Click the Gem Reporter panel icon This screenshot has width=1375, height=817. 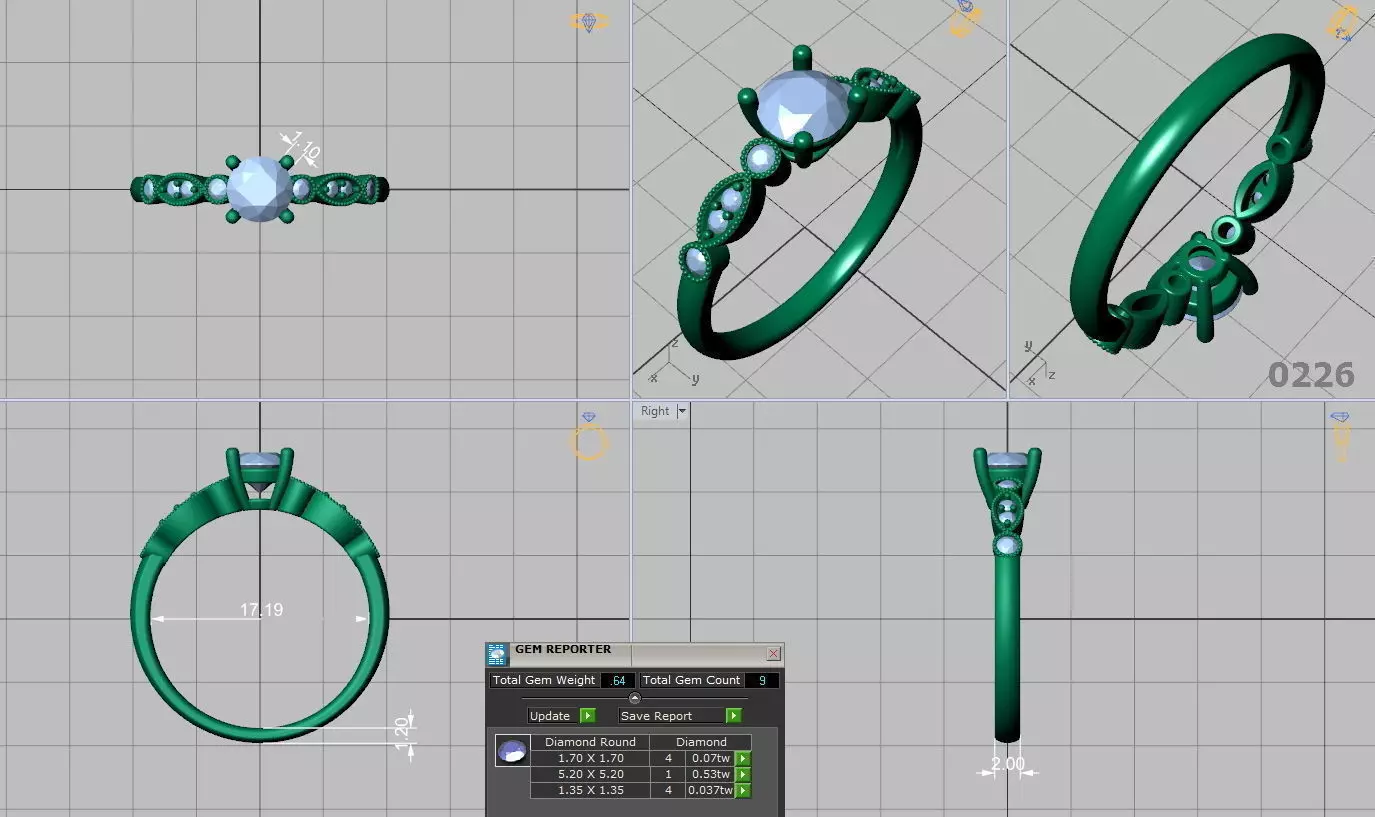point(498,655)
